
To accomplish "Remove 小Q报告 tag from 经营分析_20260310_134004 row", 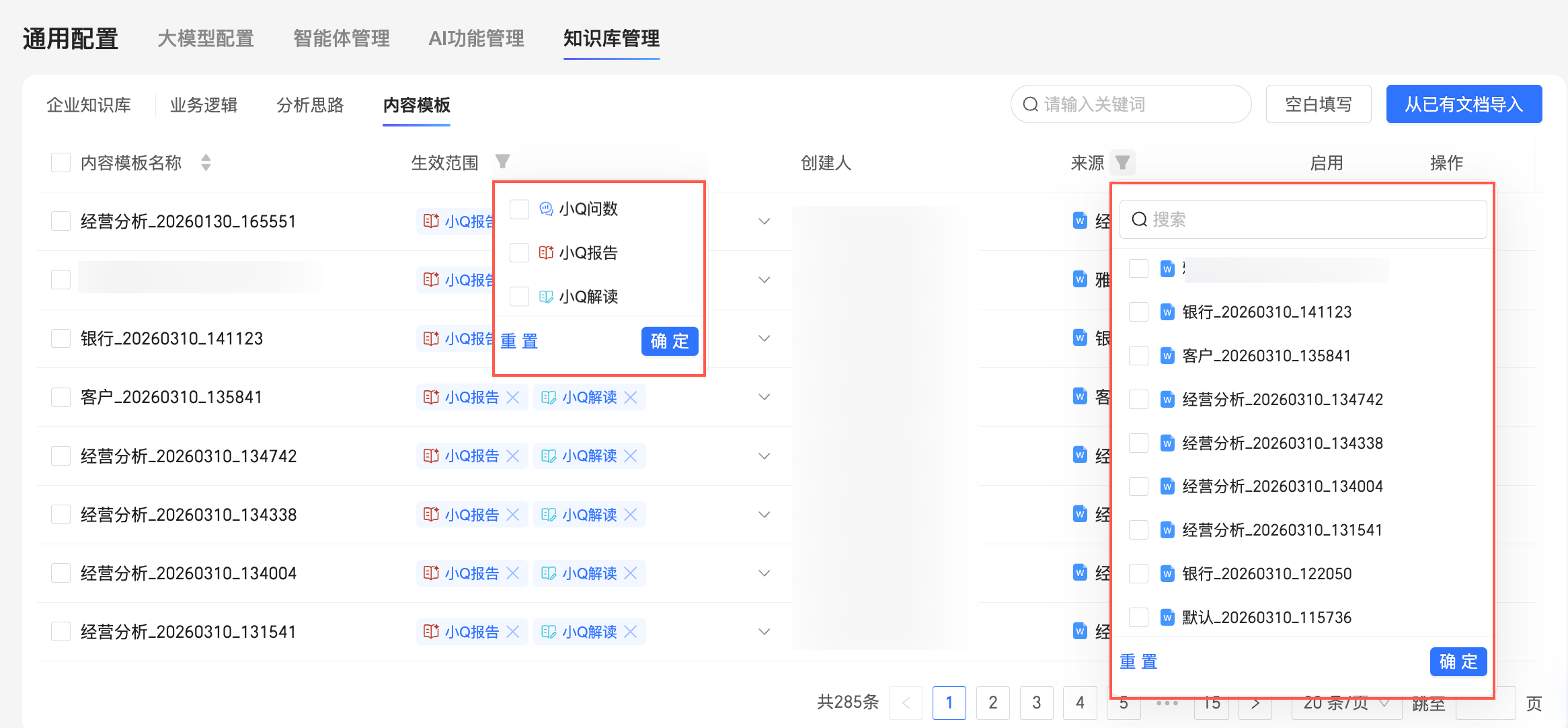I will click(513, 573).
